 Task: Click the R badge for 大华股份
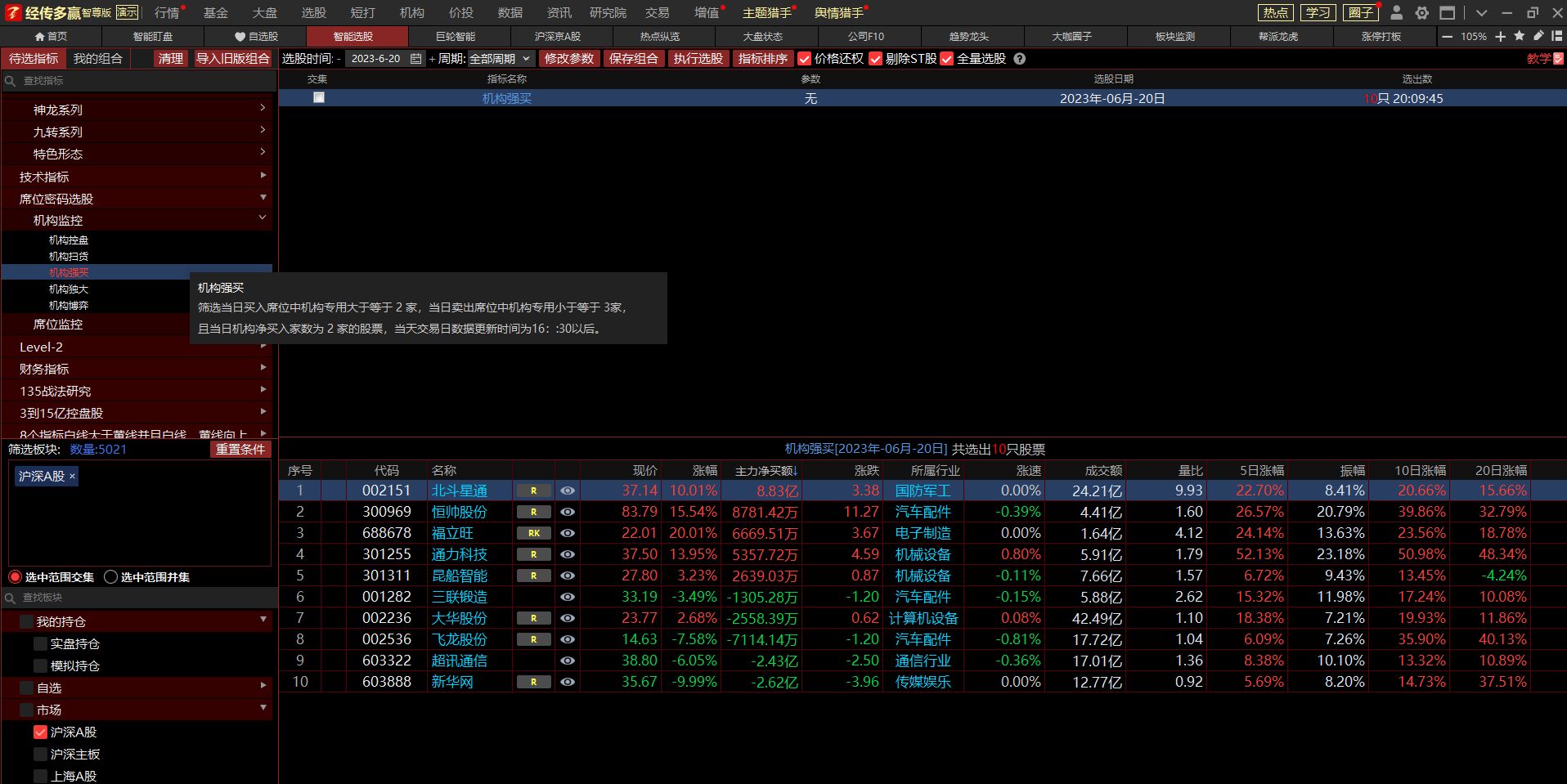[x=534, y=618]
